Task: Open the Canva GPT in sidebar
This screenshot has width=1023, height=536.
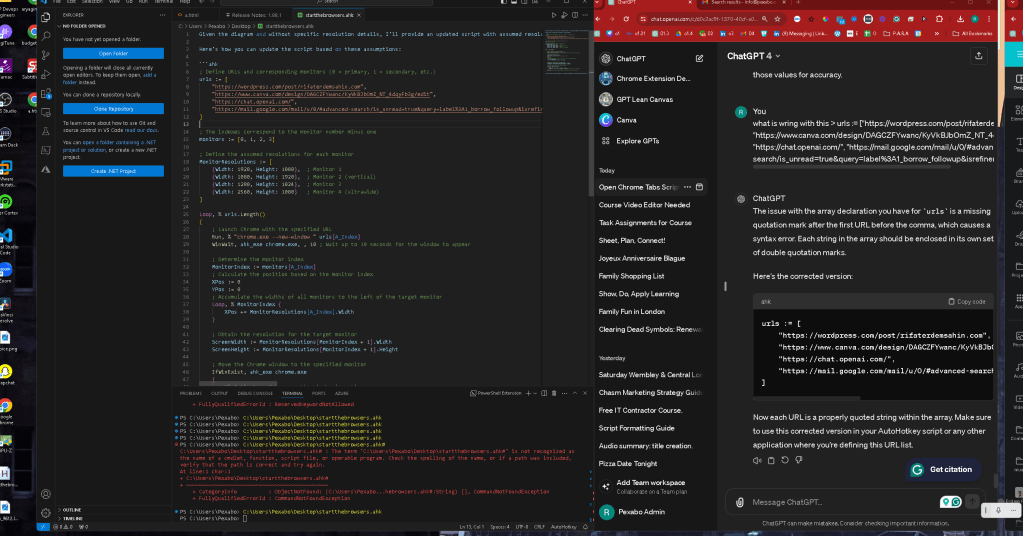Action: [x=618, y=120]
